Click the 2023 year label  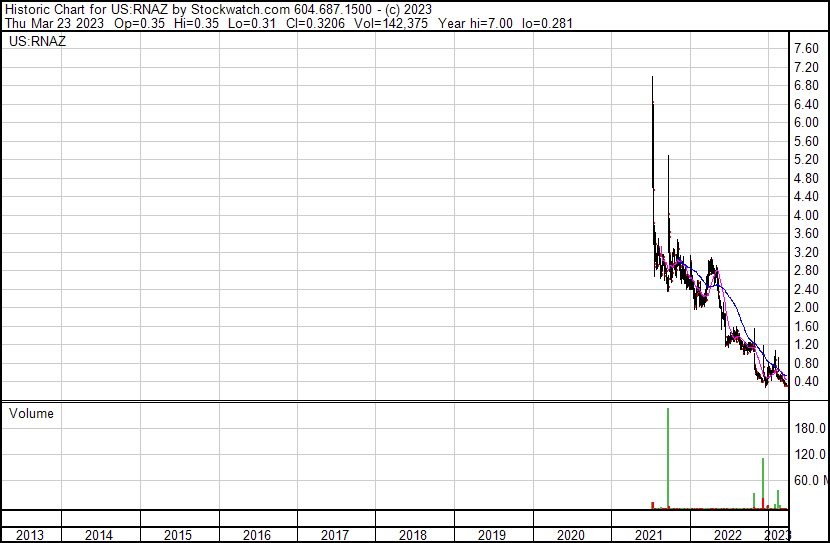pyautogui.click(x=777, y=535)
